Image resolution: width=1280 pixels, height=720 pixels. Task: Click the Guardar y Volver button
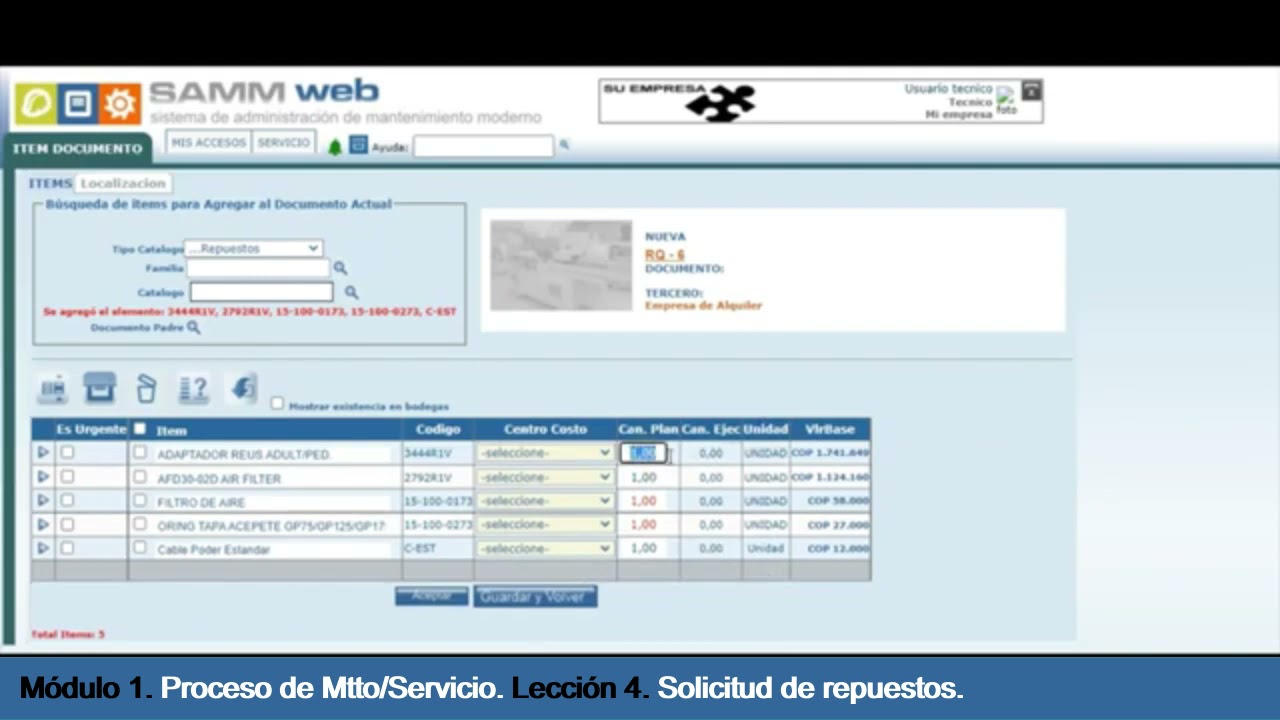pos(535,596)
